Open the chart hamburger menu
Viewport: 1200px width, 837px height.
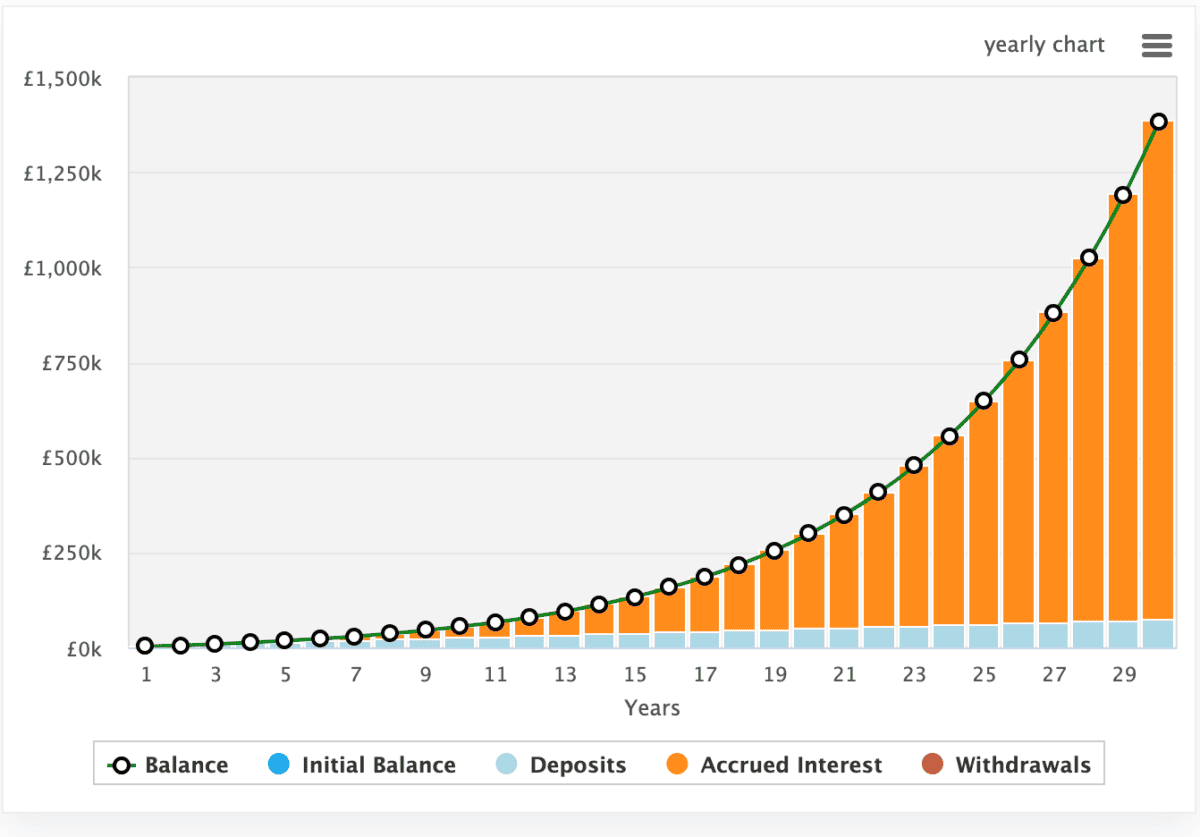1155,45
